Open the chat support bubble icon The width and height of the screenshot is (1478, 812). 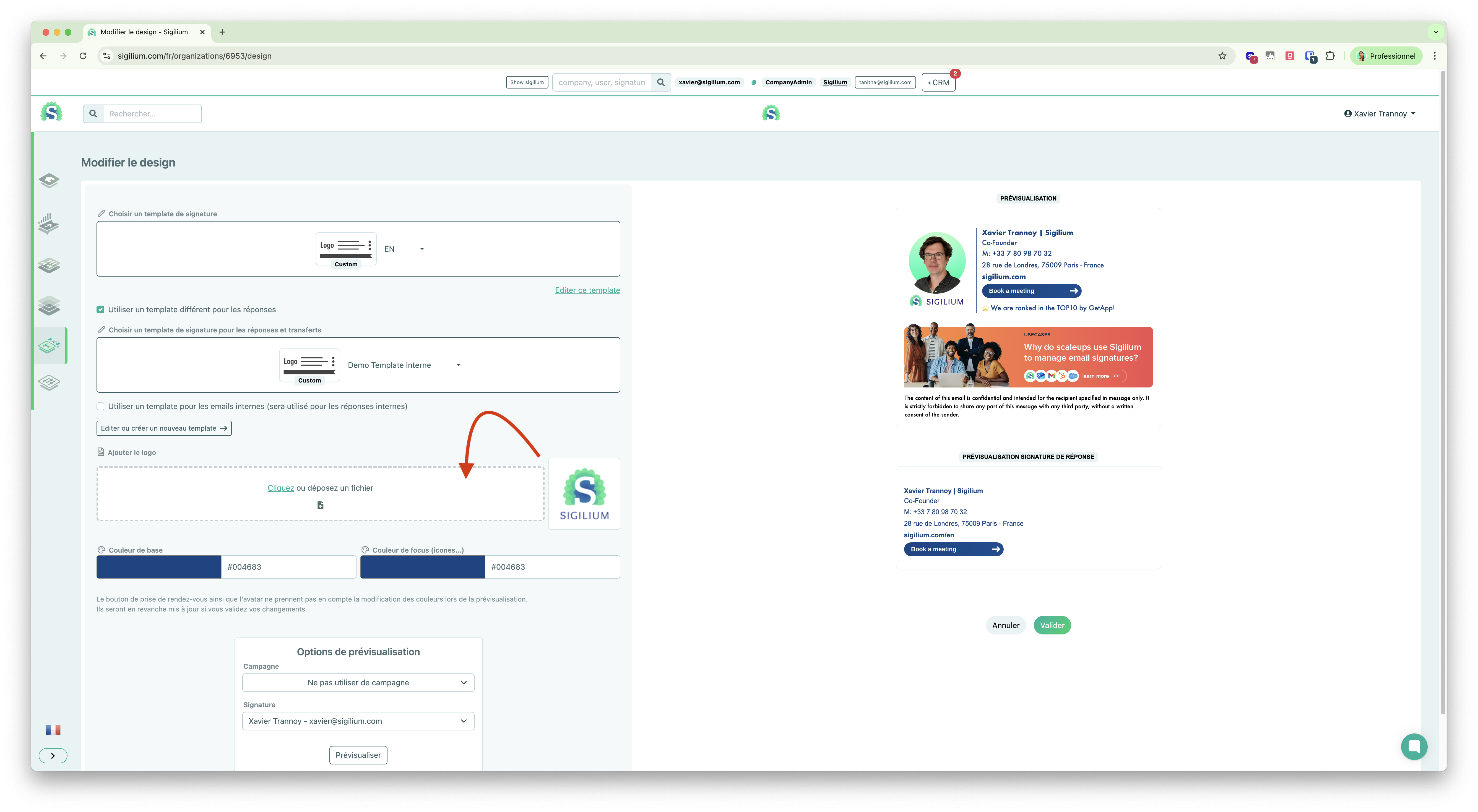pyautogui.click(x=1413, y=746)
